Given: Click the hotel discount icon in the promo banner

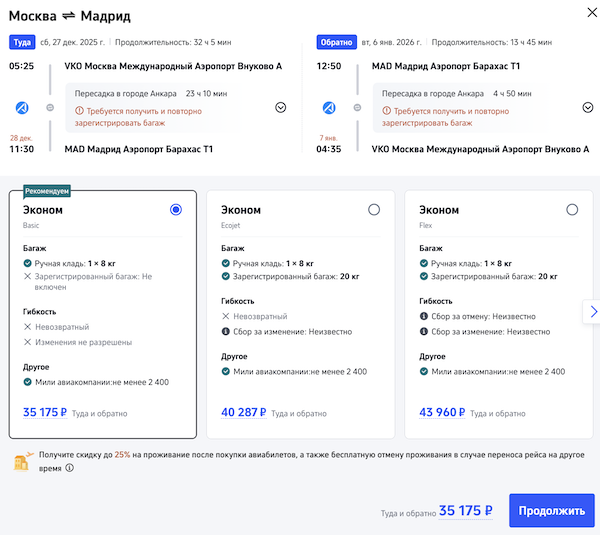Looking at the screenshot, I should tap(21, 461).
